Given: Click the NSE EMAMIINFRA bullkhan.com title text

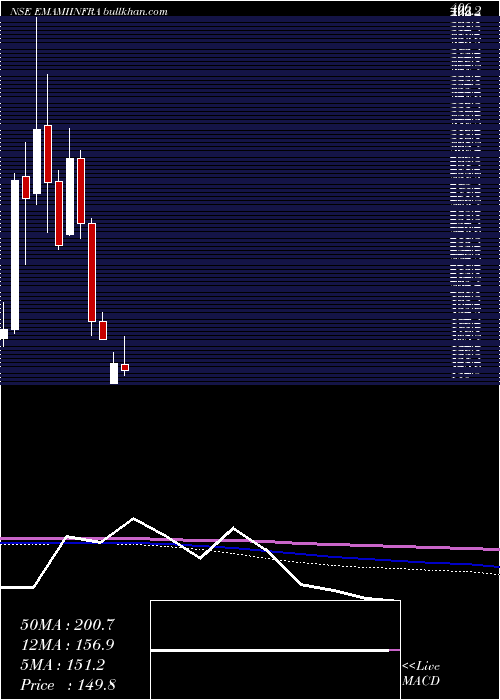Looking at the screenshot, I should pos(88,12).
